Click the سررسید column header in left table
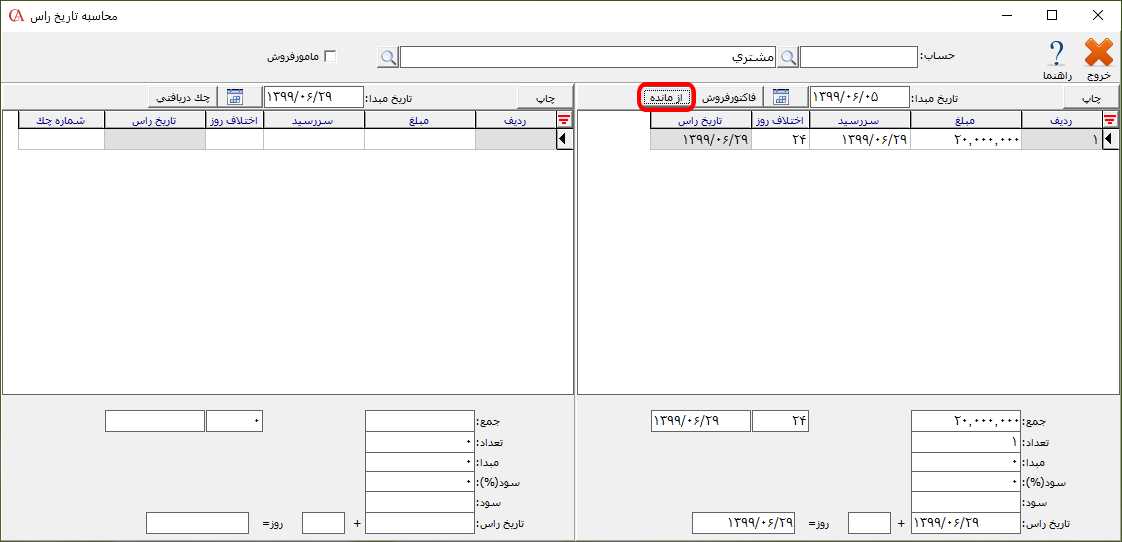 click(314, 121)
